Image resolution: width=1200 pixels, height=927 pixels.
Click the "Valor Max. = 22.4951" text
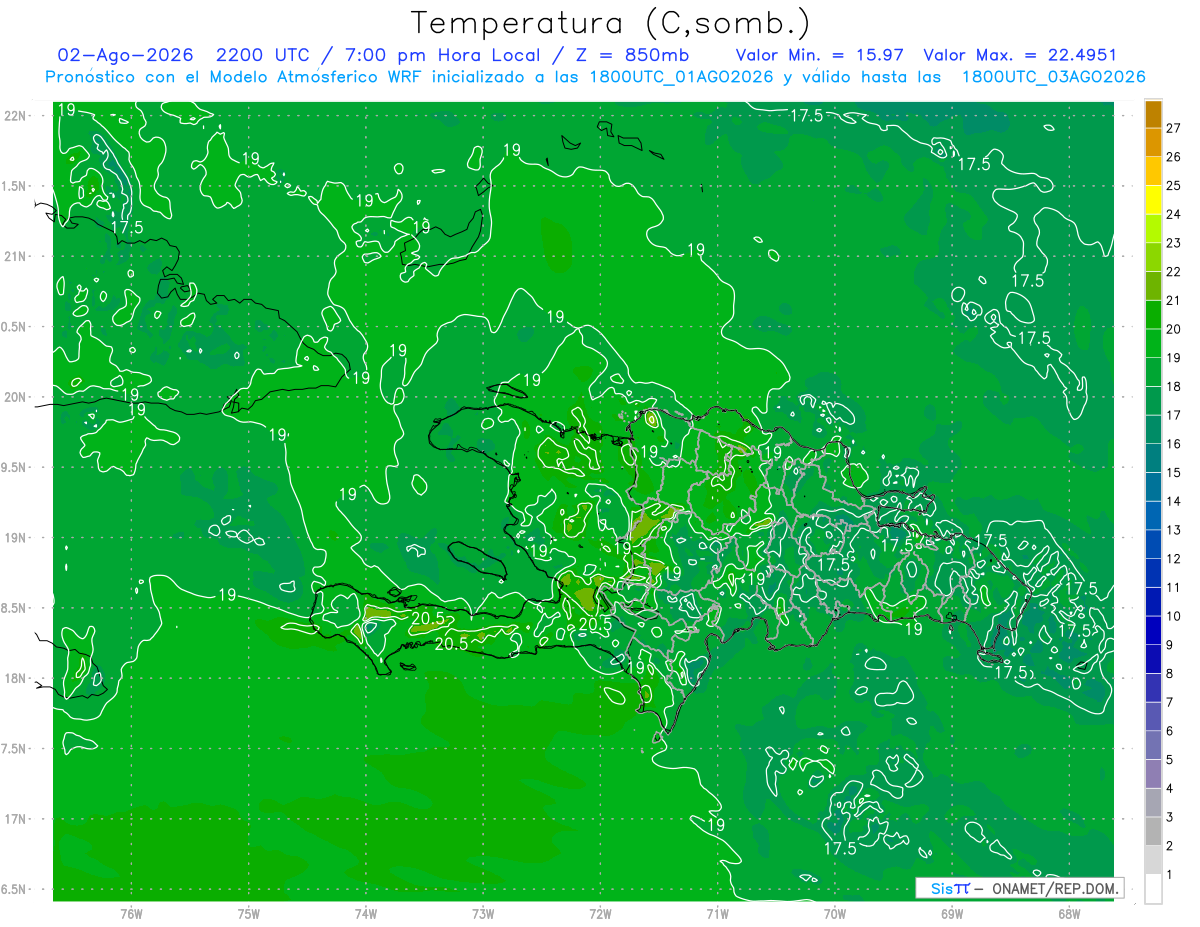tap(1020, 55)
